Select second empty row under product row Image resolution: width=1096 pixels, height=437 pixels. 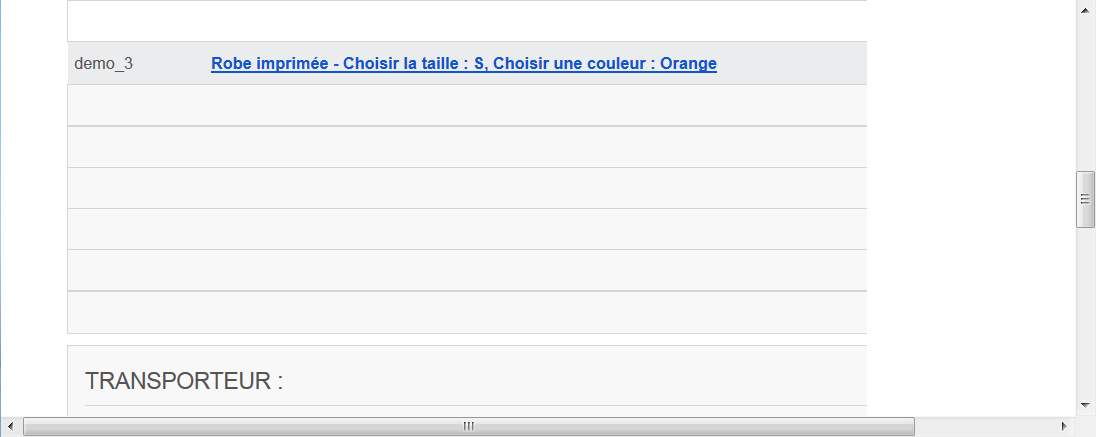tap(467, 147)
